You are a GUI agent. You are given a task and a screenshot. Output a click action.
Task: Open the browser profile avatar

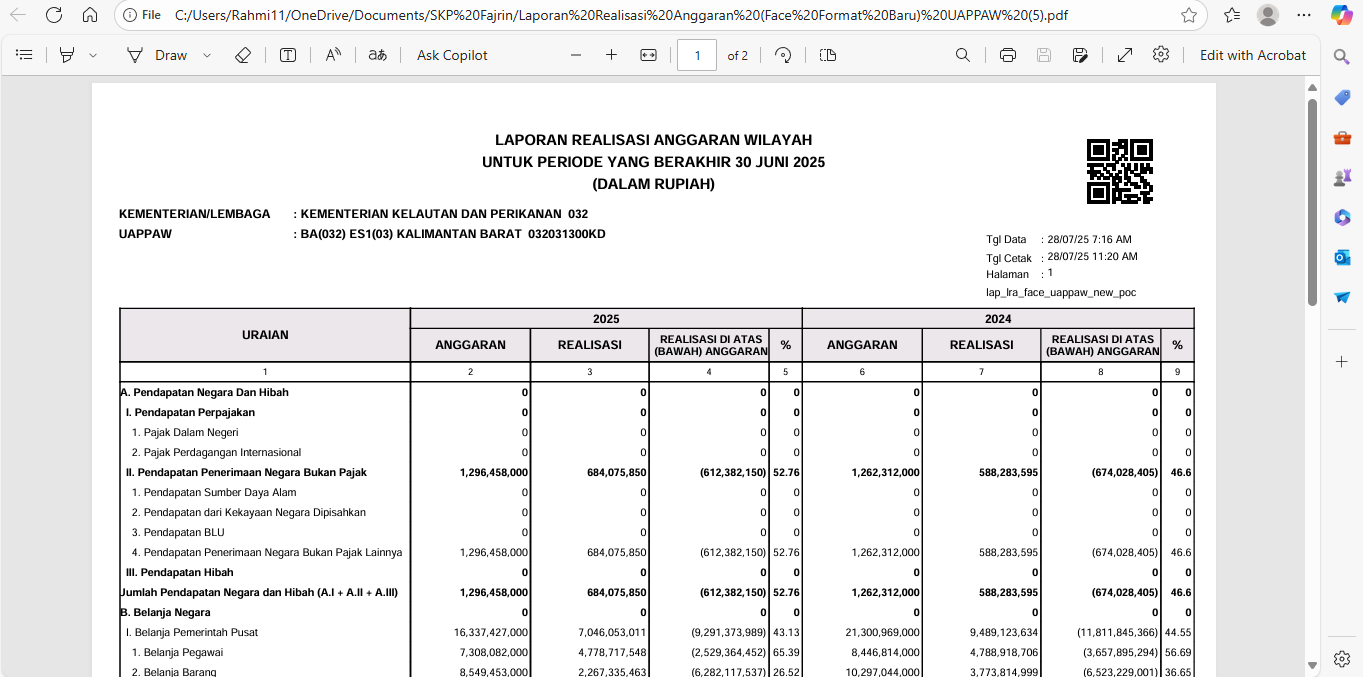point(1268,15)
